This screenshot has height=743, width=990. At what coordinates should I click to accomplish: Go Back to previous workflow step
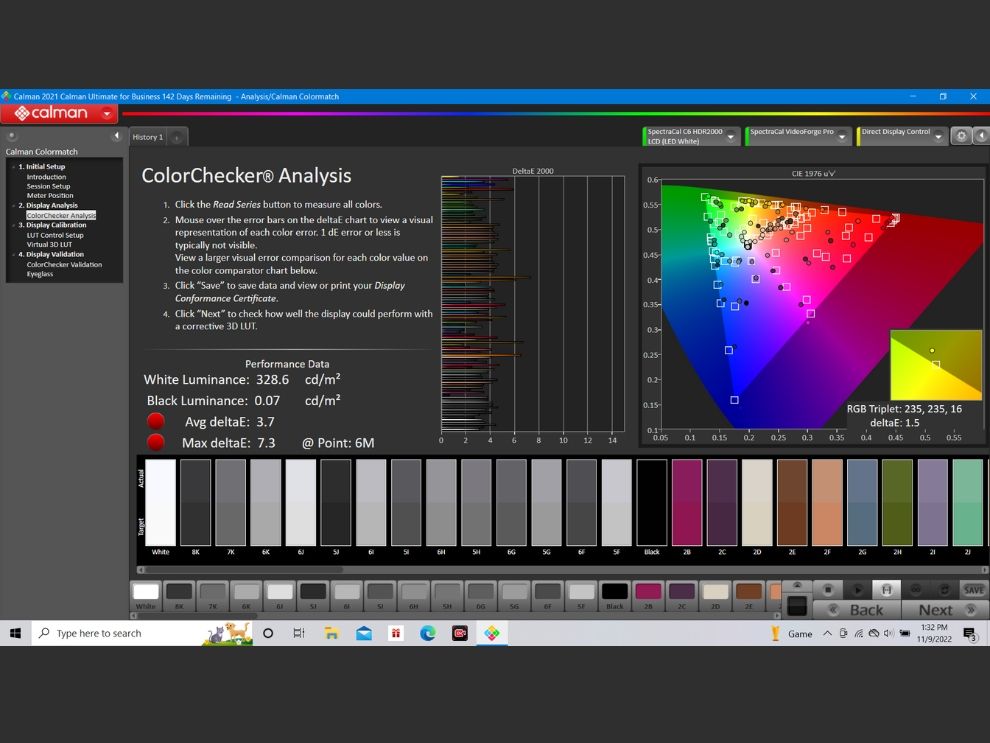(857, 610)
